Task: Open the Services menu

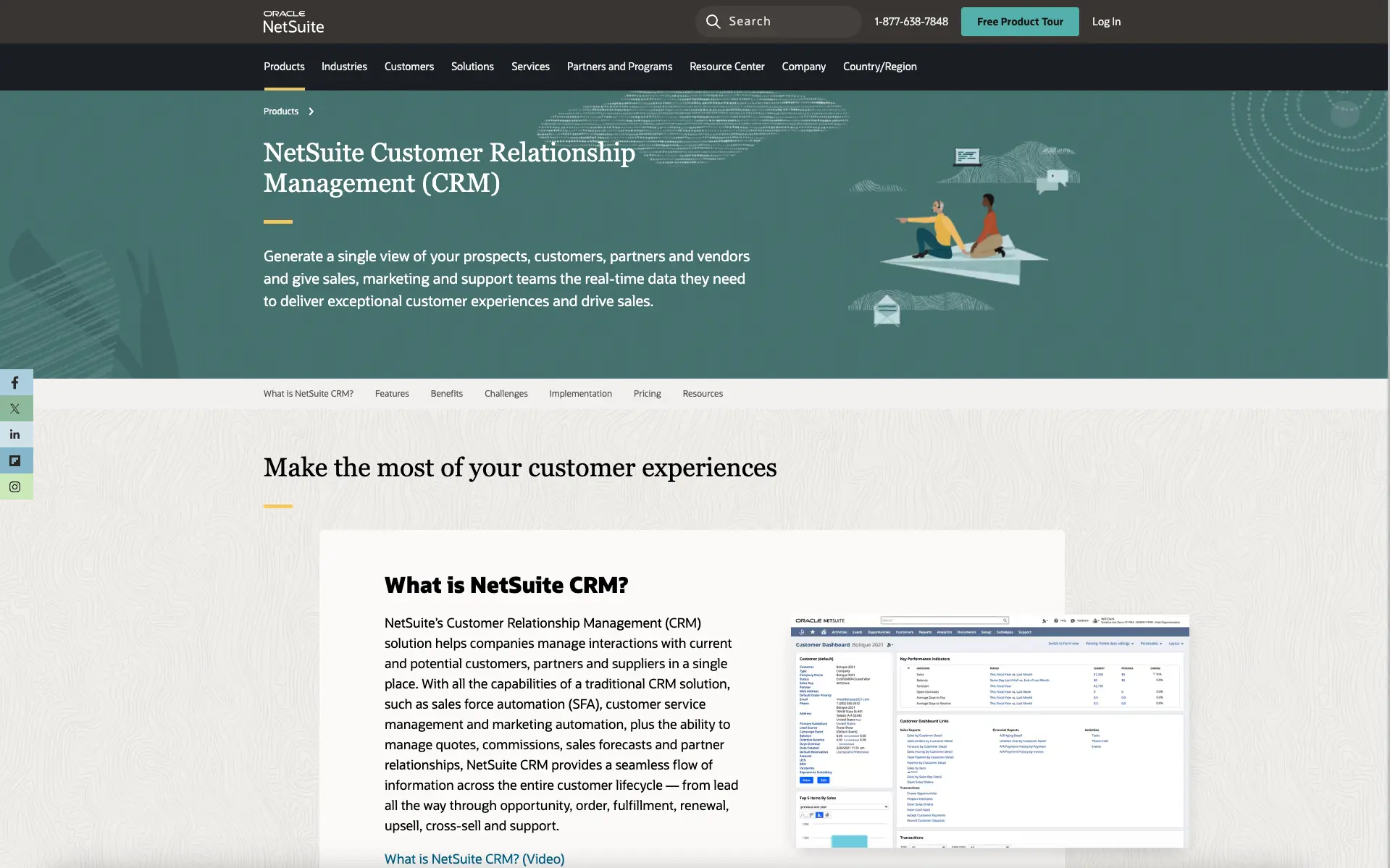Action: pyautogui.click(x=530, y=67)
